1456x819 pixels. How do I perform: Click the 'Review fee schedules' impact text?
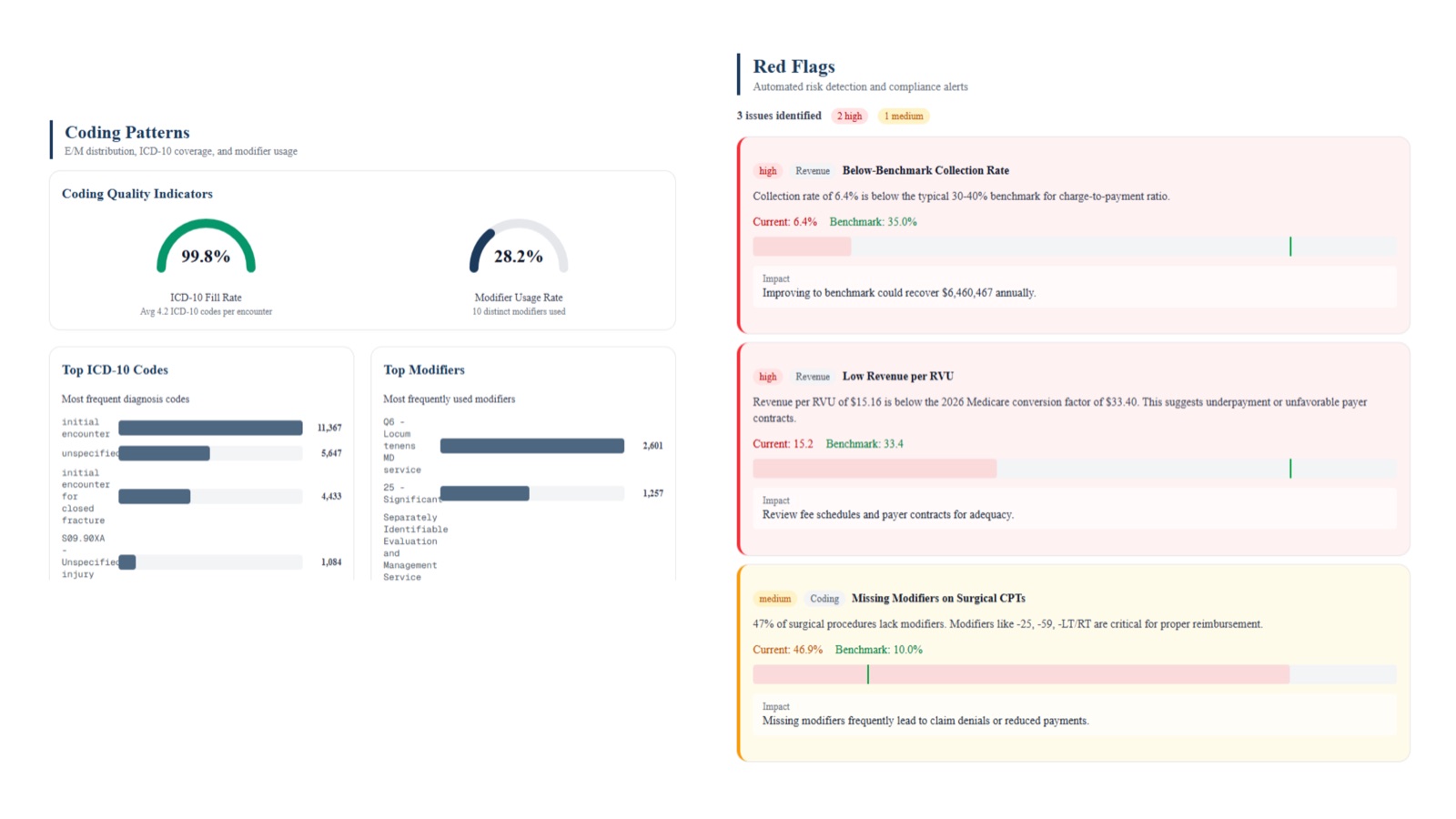pyautogui.click(x=888, y=515)
